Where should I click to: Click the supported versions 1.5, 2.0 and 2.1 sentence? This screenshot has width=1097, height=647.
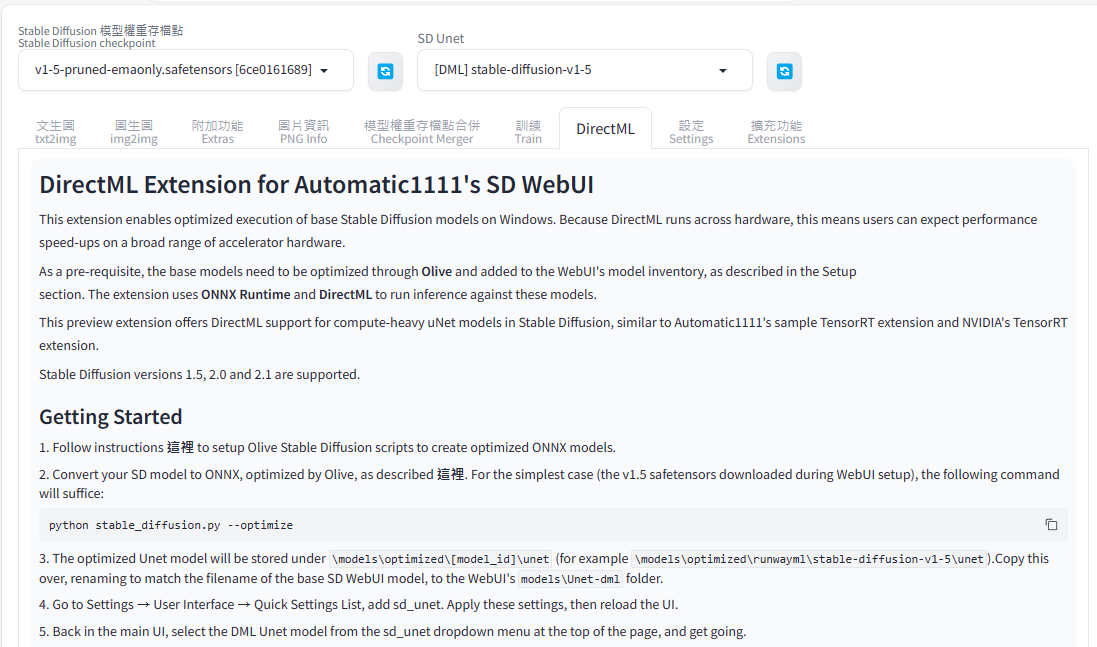point(199,374)
